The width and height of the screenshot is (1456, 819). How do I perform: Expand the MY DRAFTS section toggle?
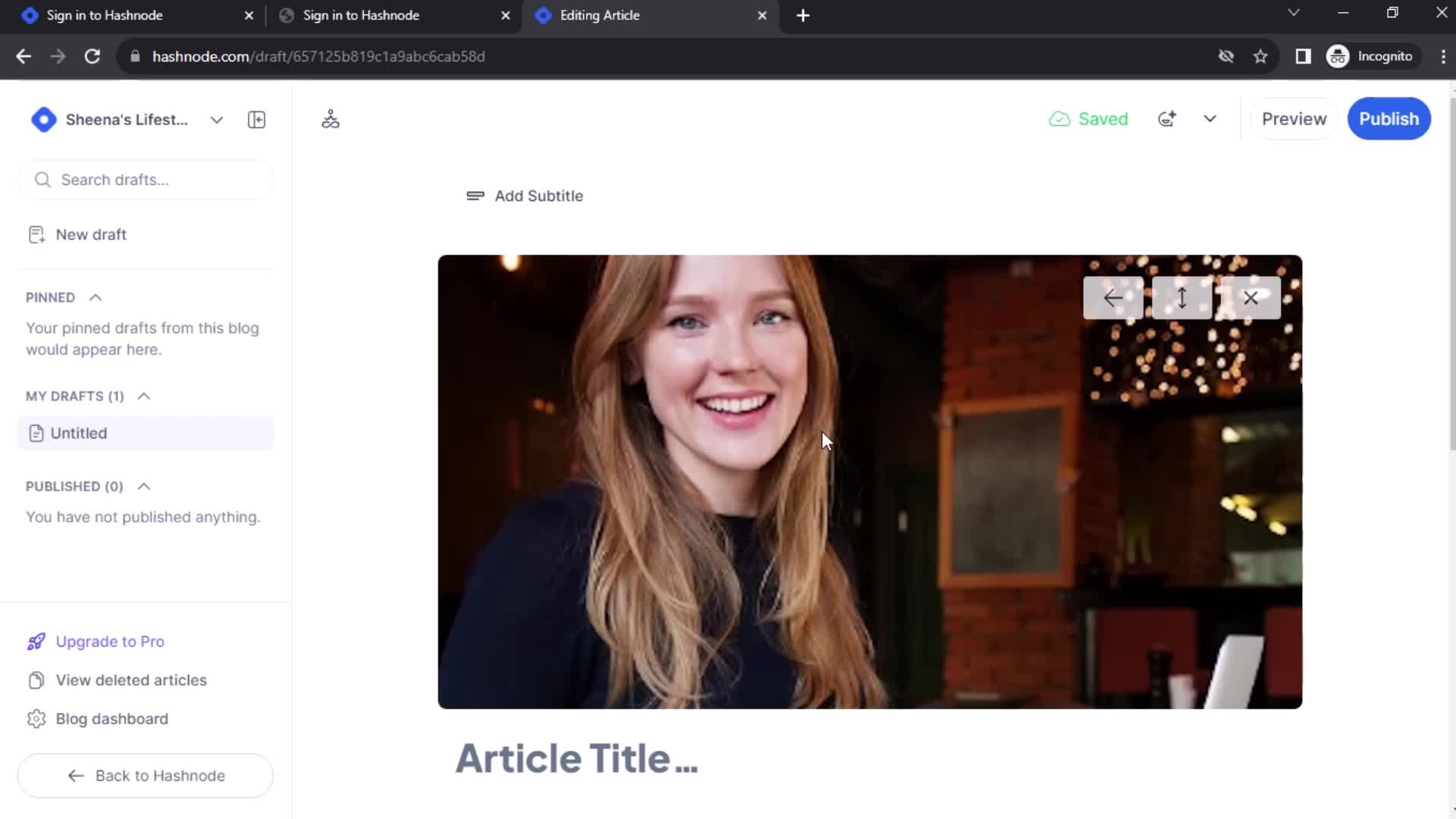pyautogui.click(x=143, y=396)
